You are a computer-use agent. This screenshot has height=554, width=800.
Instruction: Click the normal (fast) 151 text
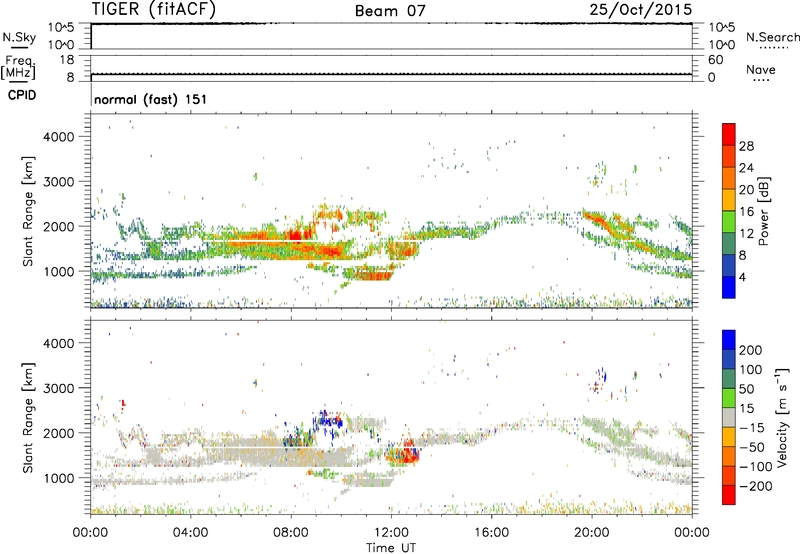pyautogui.click(x=151, y=99)
